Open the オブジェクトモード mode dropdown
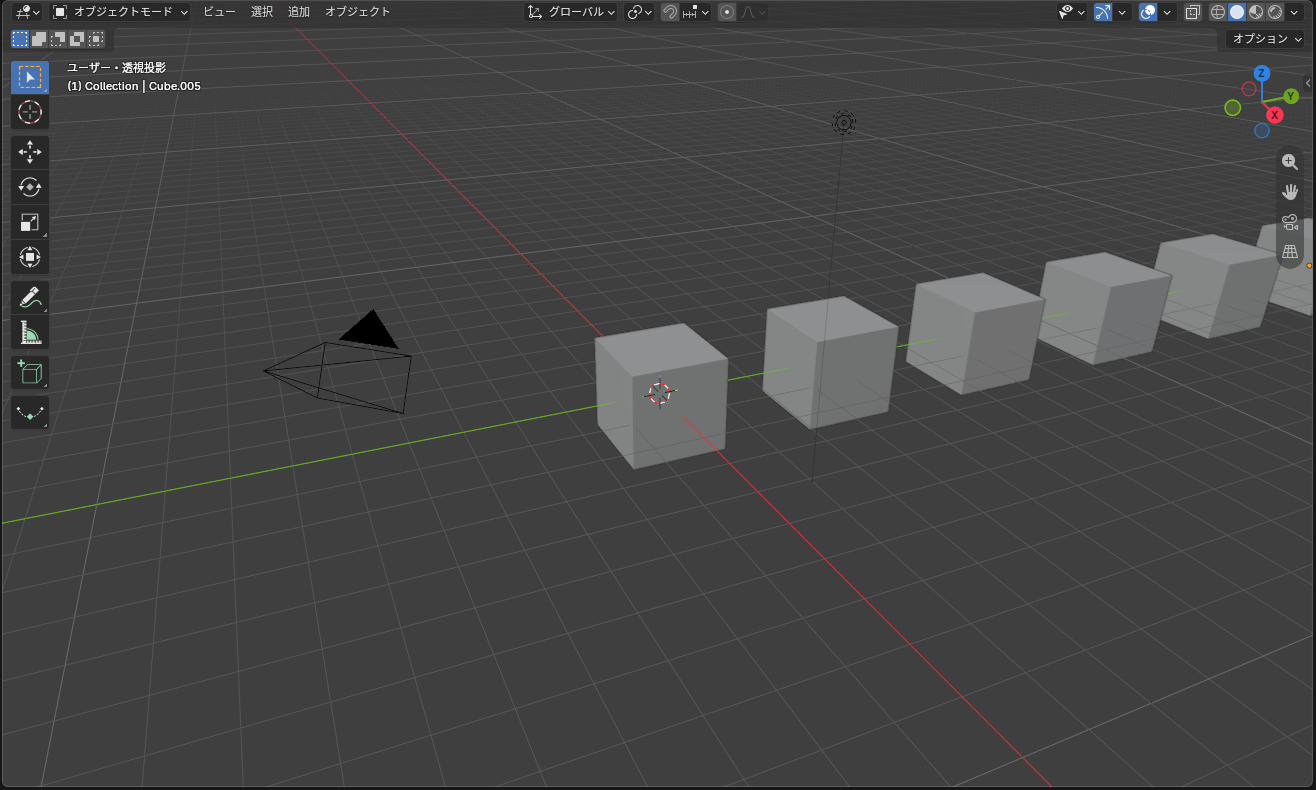The width and height of the screenshot is (1316, 790). 120,12
